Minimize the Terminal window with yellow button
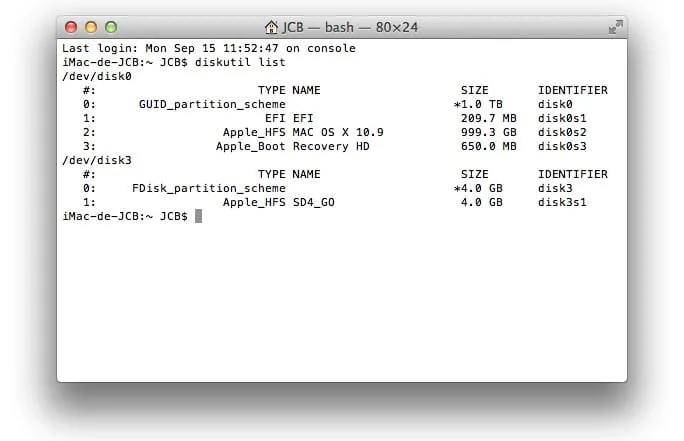Viewport: 684px width, 441px height. point(91,27)
